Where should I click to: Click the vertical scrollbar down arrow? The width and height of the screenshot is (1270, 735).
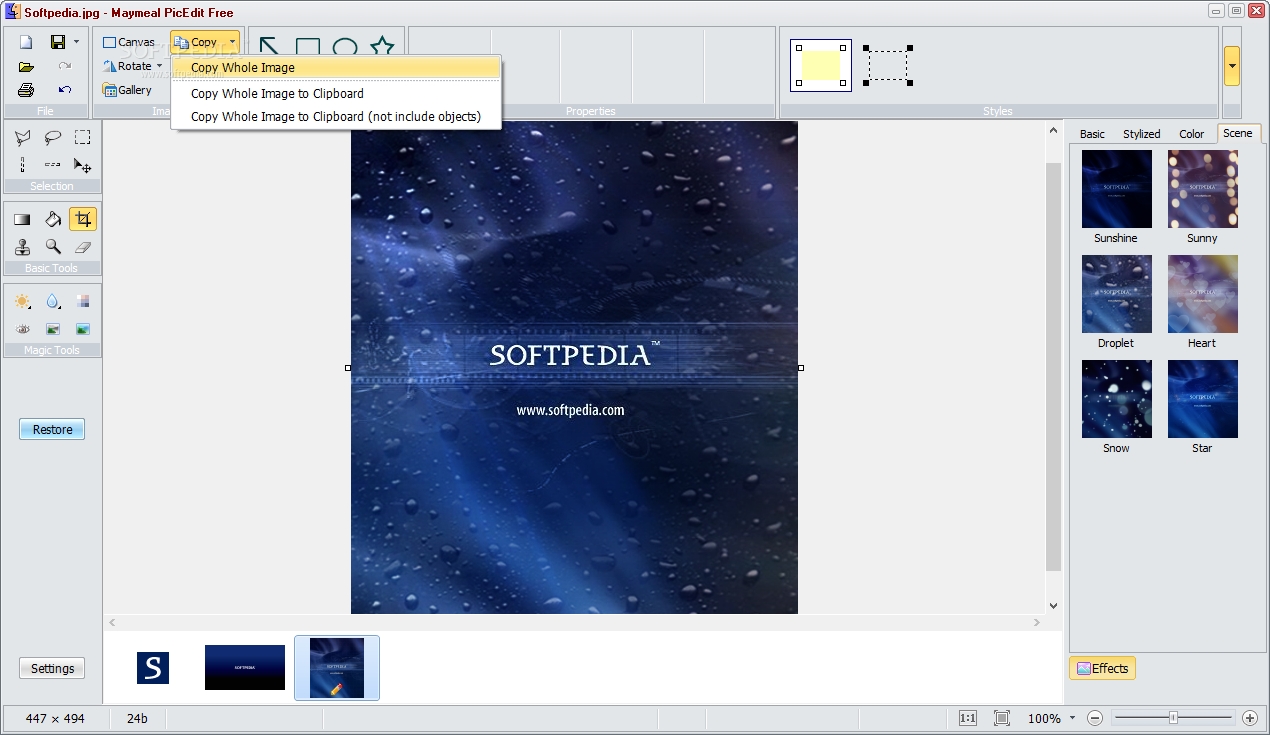coord(1053,606)
